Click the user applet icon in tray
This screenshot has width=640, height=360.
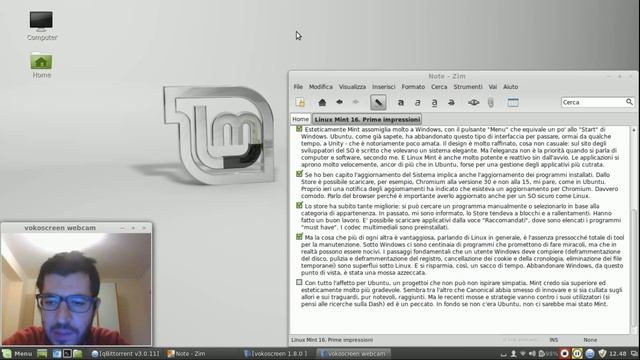(x=513, y=353)
